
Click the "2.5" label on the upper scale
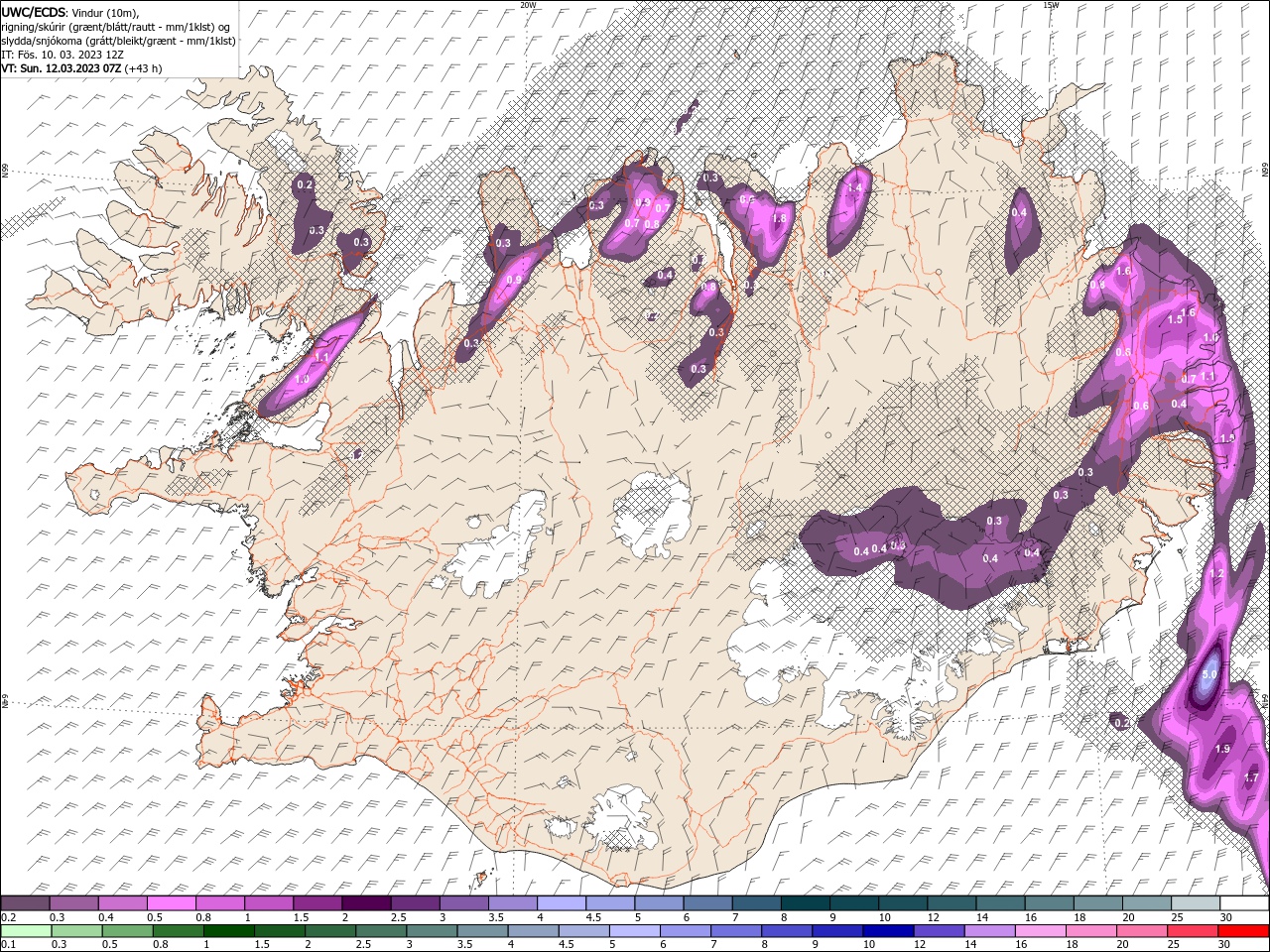coord(398,917)
